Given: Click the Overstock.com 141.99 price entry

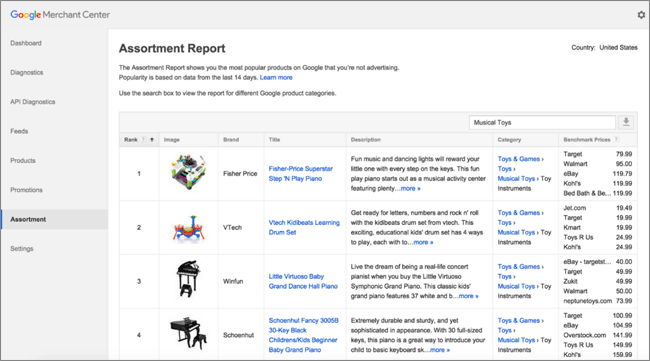Looking at the screenshot, I should tap(598, 335).
